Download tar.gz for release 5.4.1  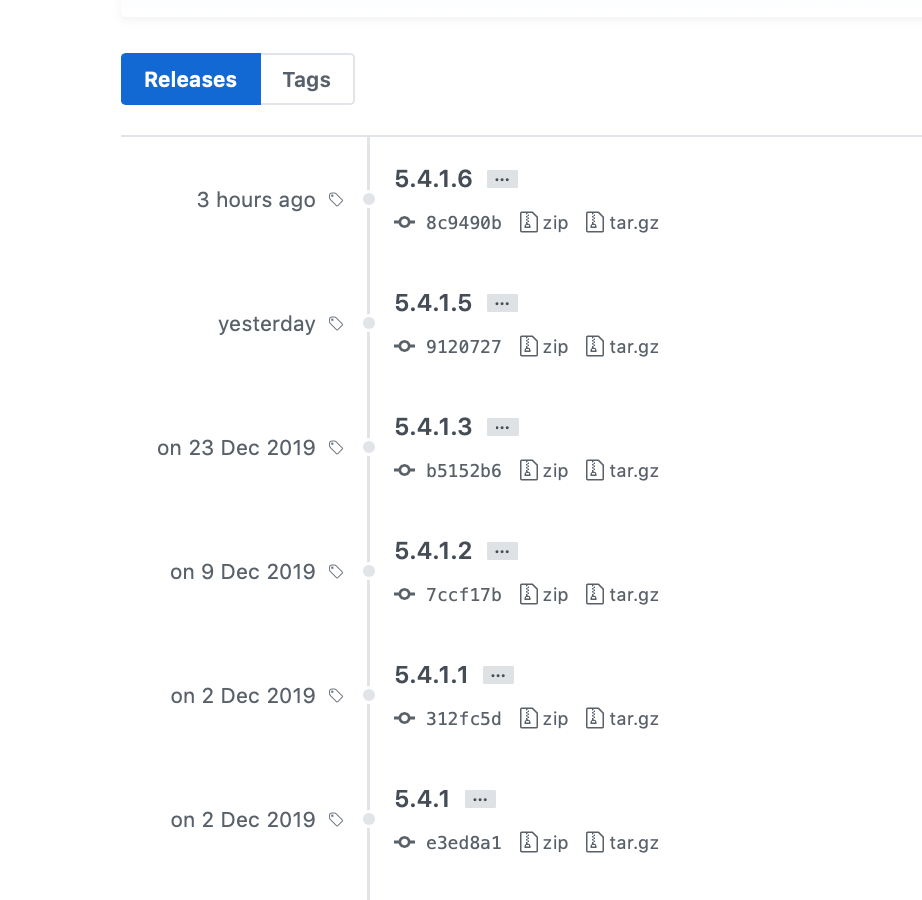point(622,843)
